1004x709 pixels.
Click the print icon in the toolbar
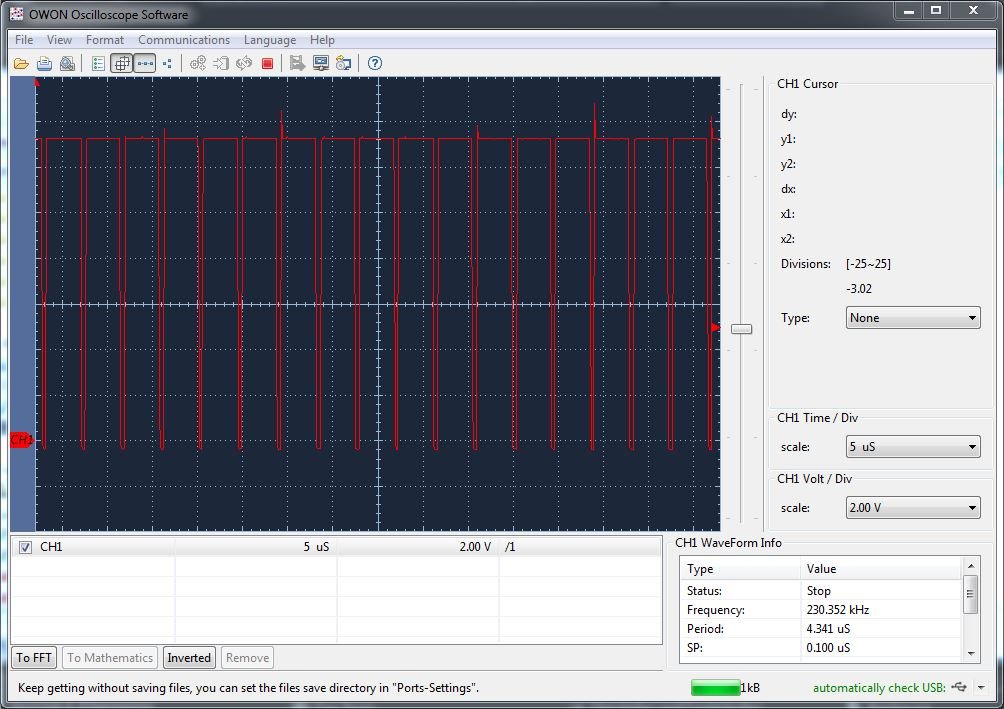pos(44,63)
